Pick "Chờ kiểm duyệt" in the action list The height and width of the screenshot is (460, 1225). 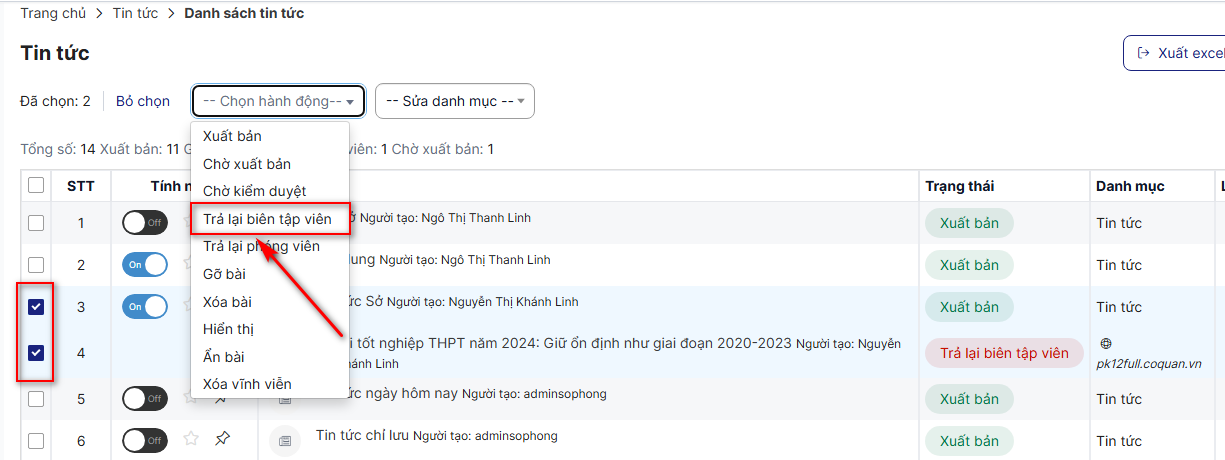[254, 191]
